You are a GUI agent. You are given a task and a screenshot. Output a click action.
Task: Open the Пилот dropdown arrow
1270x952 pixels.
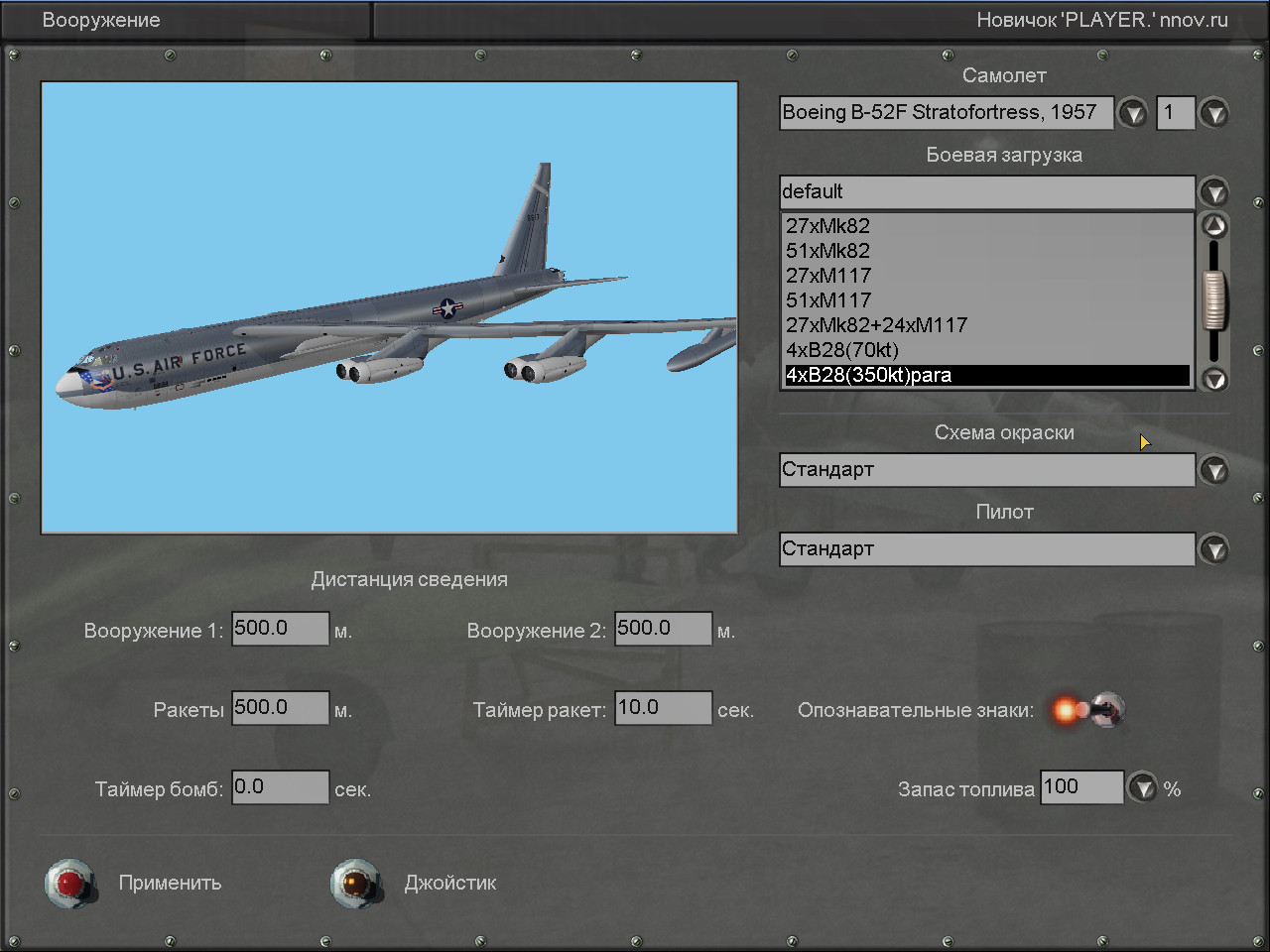[x=1213, y=549]
